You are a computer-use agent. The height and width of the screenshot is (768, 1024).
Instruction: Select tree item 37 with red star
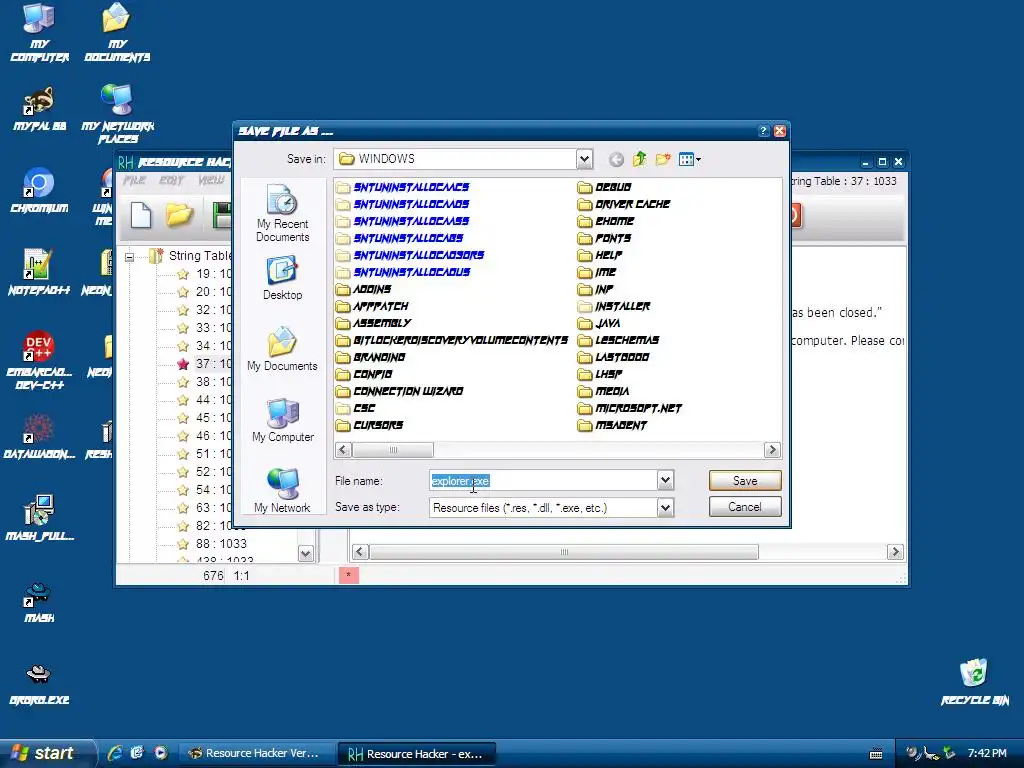(x=206, y=364)
